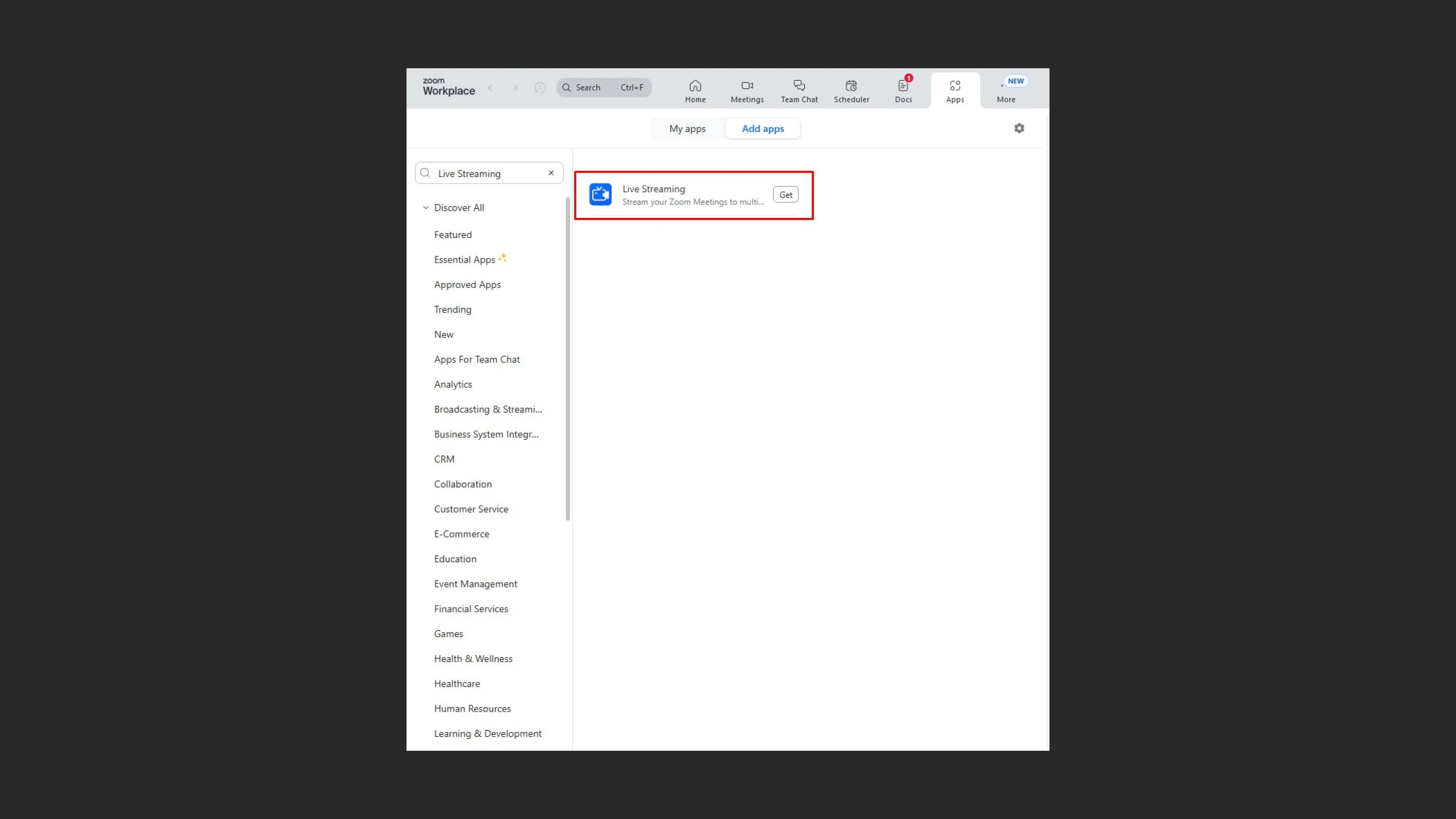Click the category list scrollbar
Image resolution: width=1456 pixels, height=819 pixels.
(x=568, y=359)
